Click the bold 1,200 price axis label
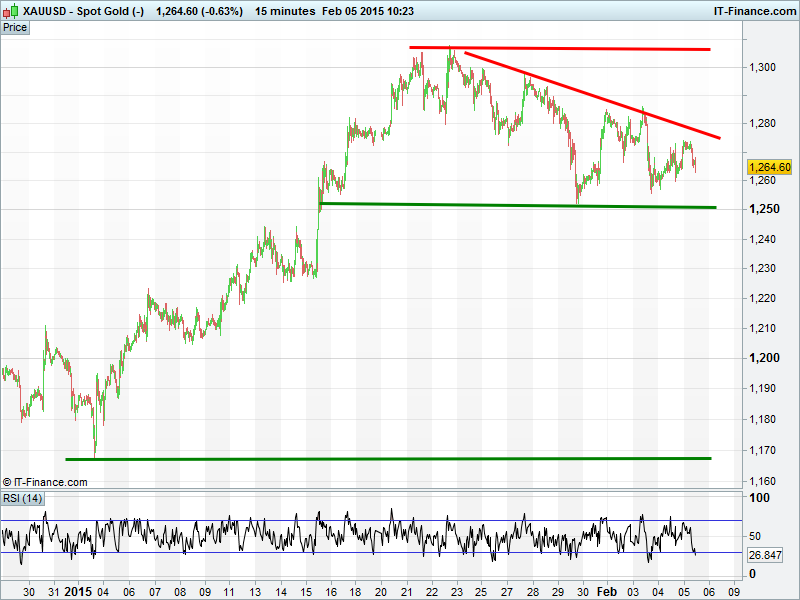The width and height of the screenshot is (800, 600). click(x=762, y=358)
